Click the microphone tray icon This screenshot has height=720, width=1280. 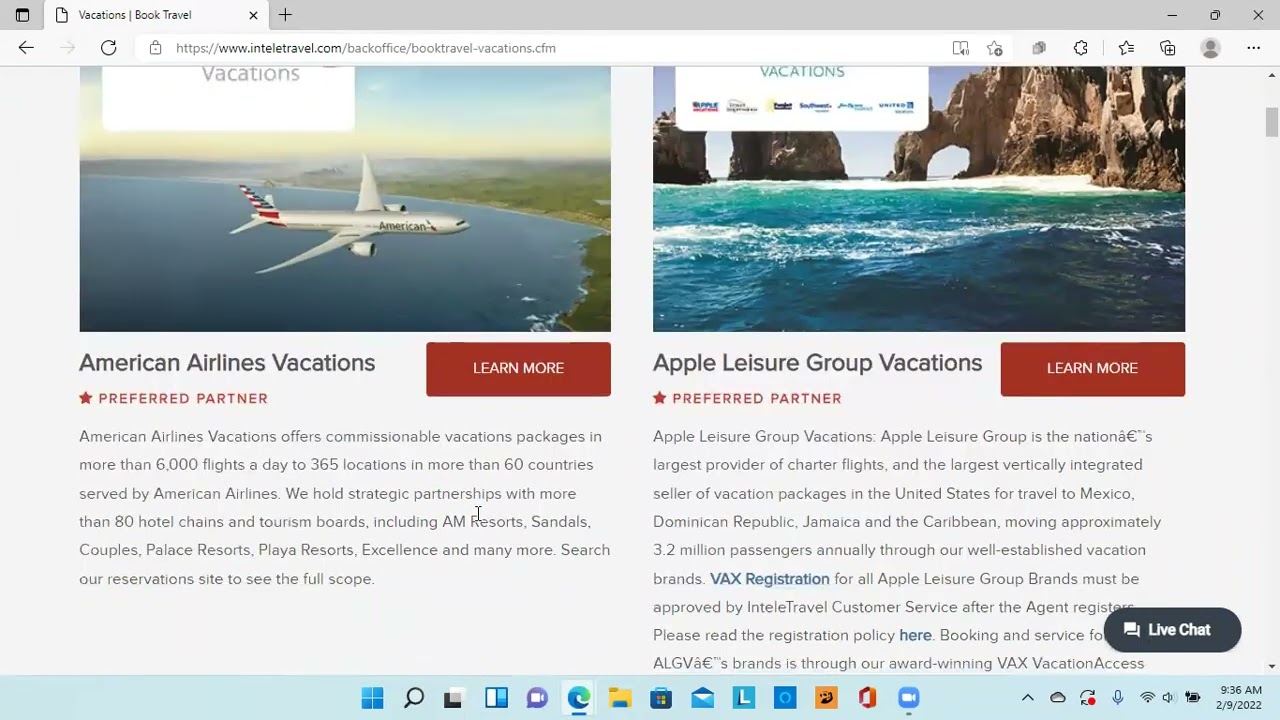(1118, 698)
